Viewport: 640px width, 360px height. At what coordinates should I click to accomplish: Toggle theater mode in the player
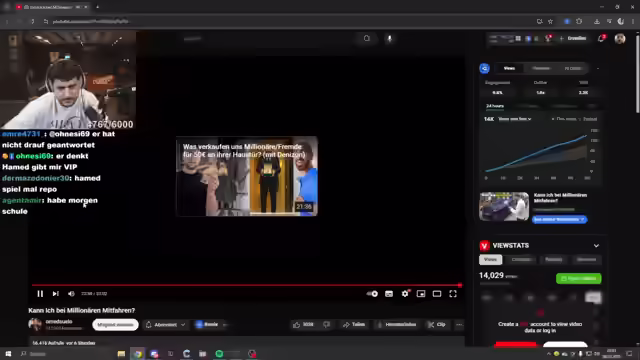(x=437, y=293)
